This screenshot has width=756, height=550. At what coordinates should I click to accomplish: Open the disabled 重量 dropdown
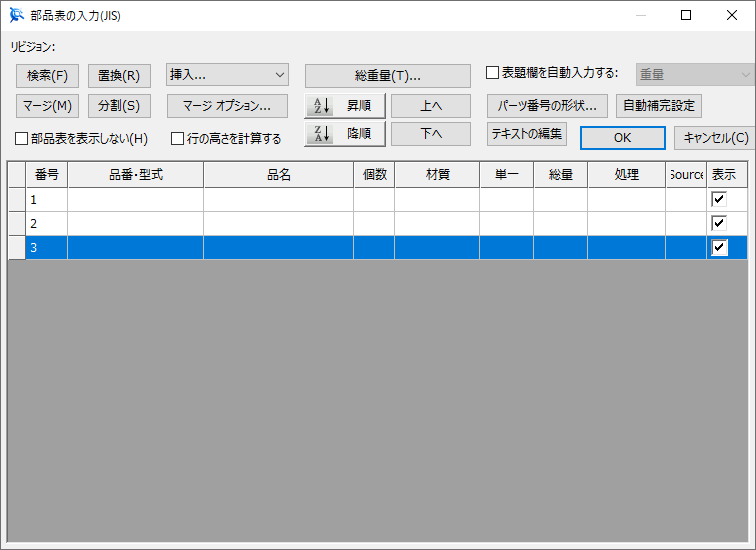[695, 75]
